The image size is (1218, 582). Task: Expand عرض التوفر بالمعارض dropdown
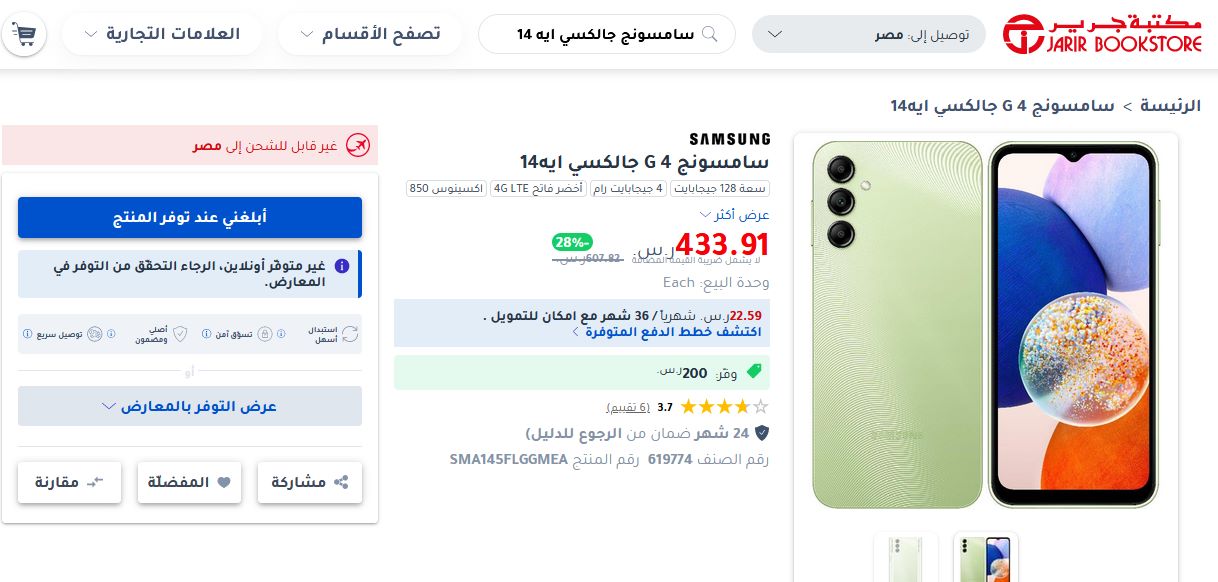[x=190, y=406]
